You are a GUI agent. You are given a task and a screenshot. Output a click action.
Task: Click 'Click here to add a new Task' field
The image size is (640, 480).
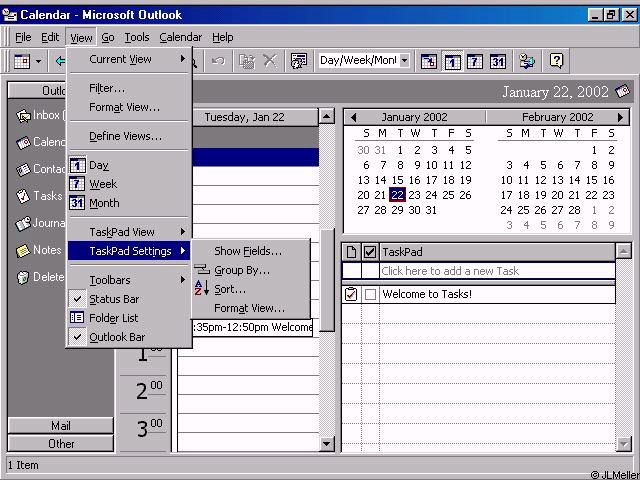click(497, 271)
